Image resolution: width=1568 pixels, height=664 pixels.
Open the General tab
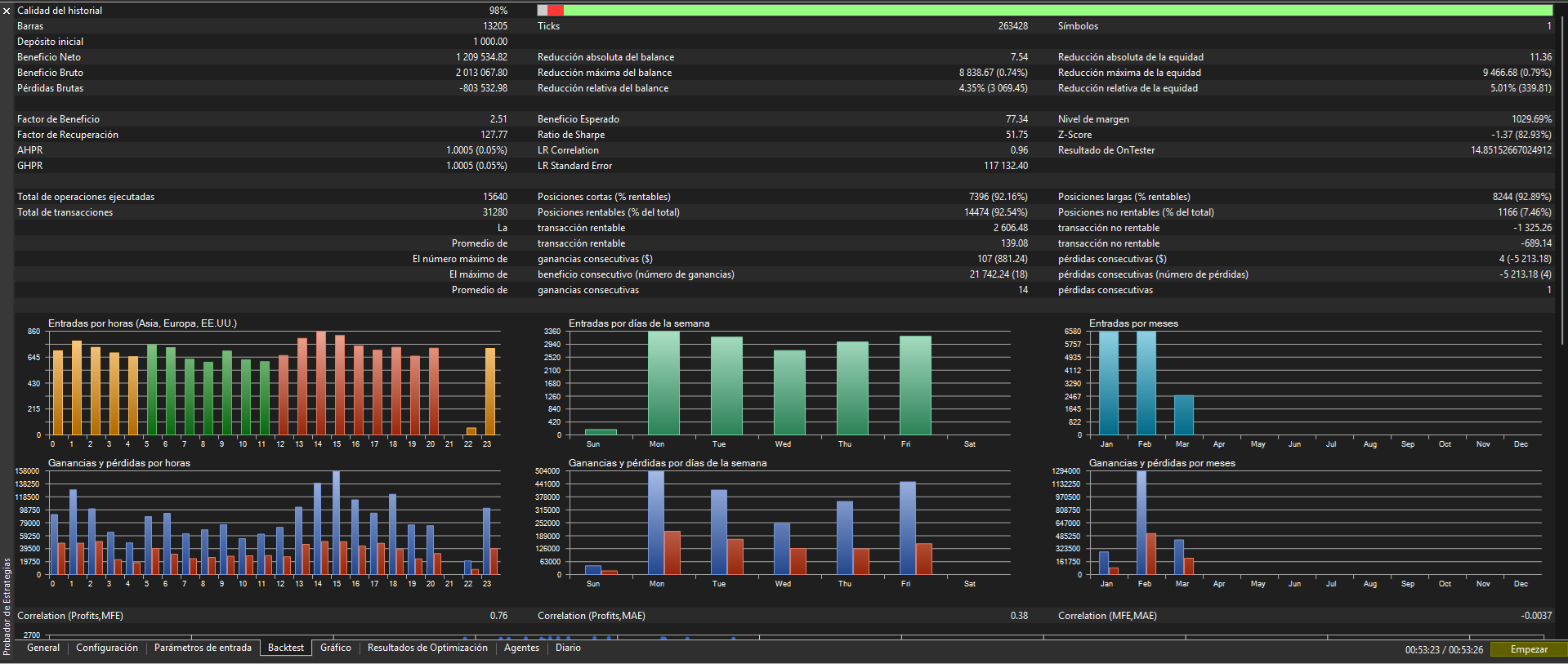pyautogui.click(x=43, y=648)
